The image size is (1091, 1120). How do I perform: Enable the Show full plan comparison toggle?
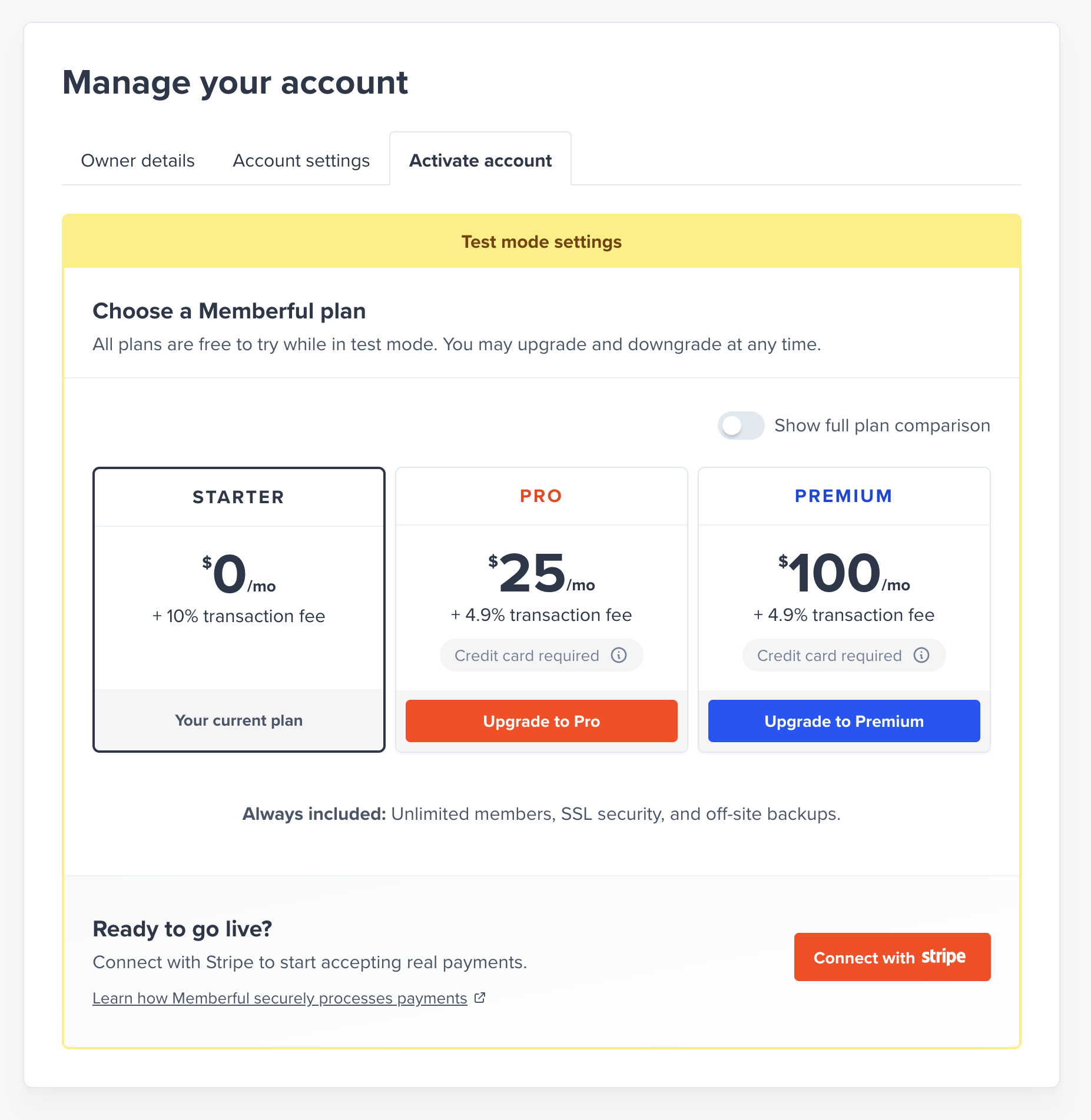tap(741, 425)
